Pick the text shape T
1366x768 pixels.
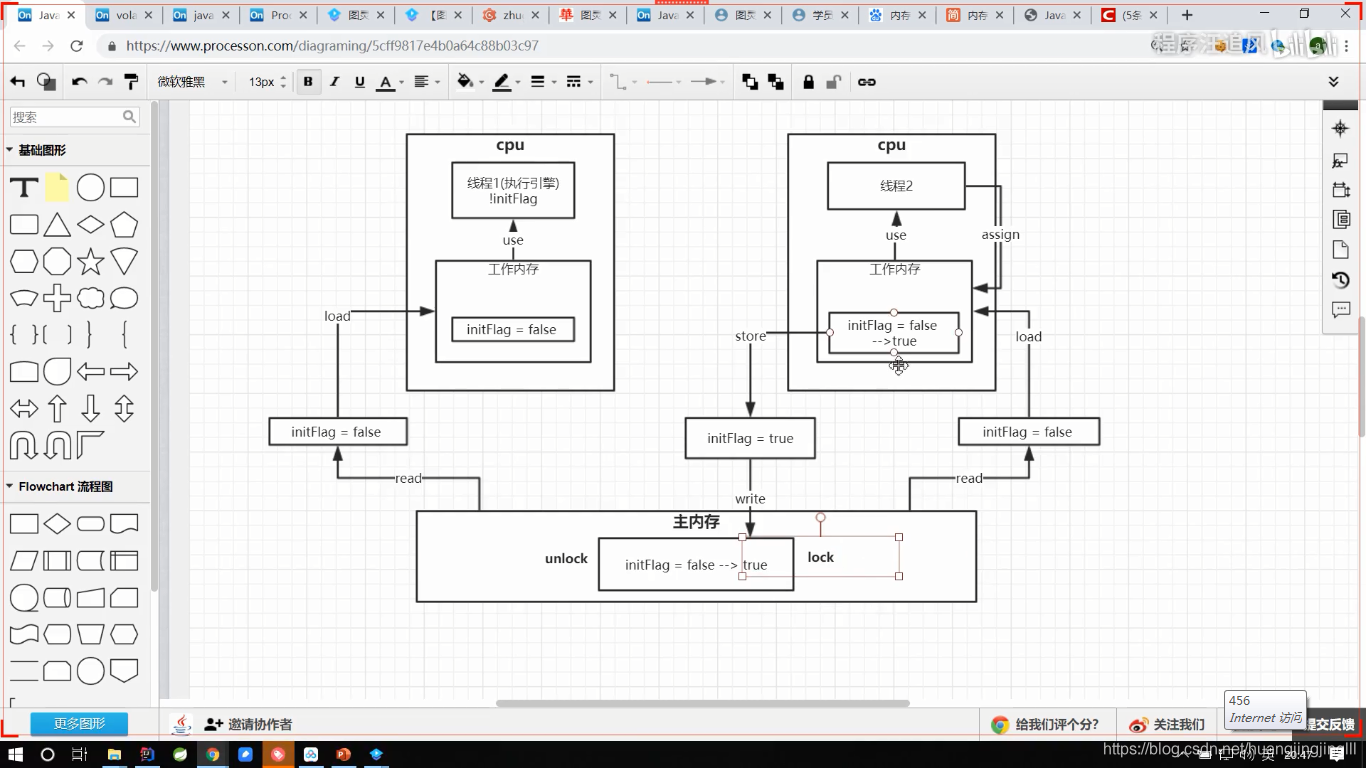click(24, 188)
